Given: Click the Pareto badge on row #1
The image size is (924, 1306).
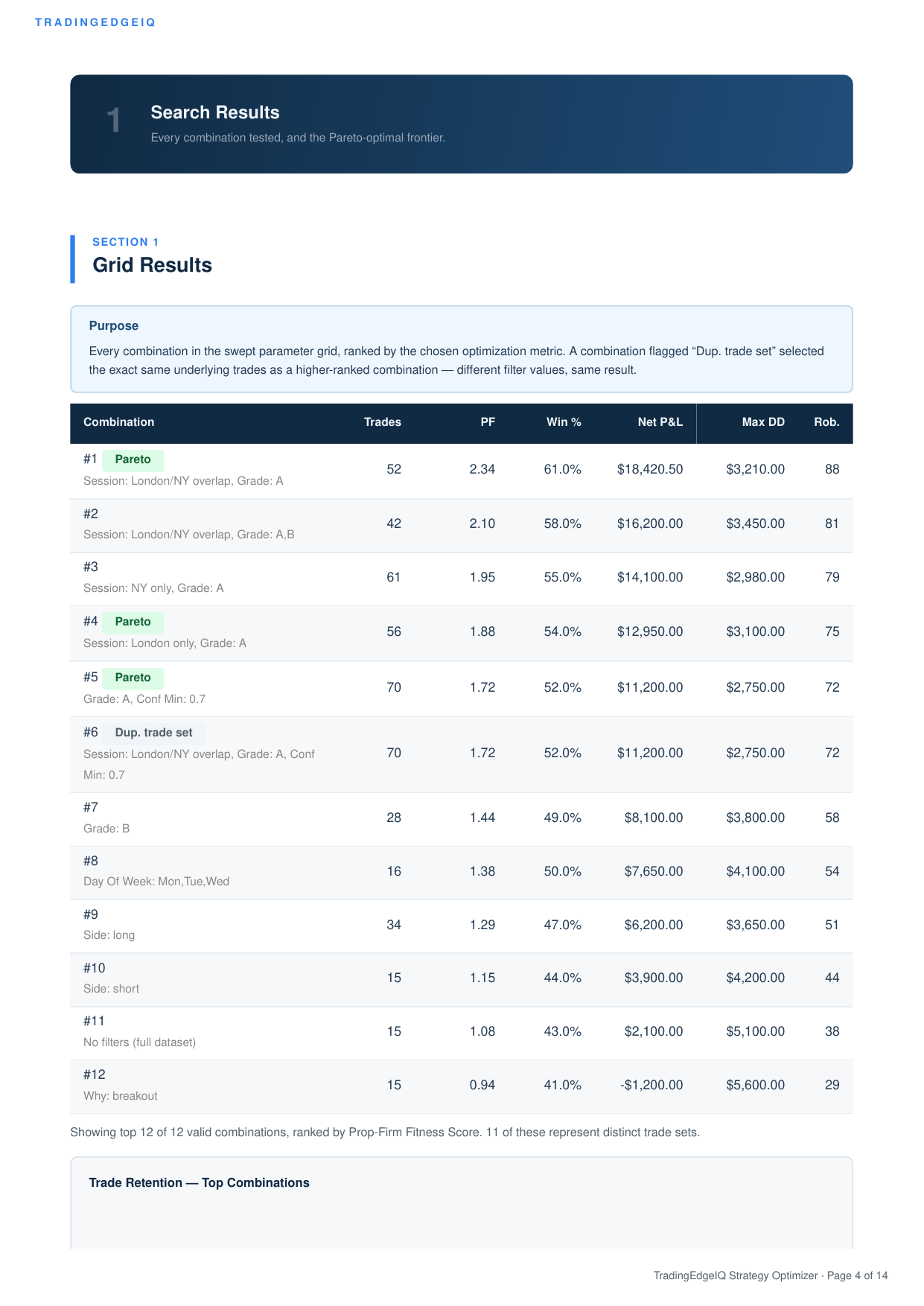Looking at the screenshot, I should pos(133,459).
